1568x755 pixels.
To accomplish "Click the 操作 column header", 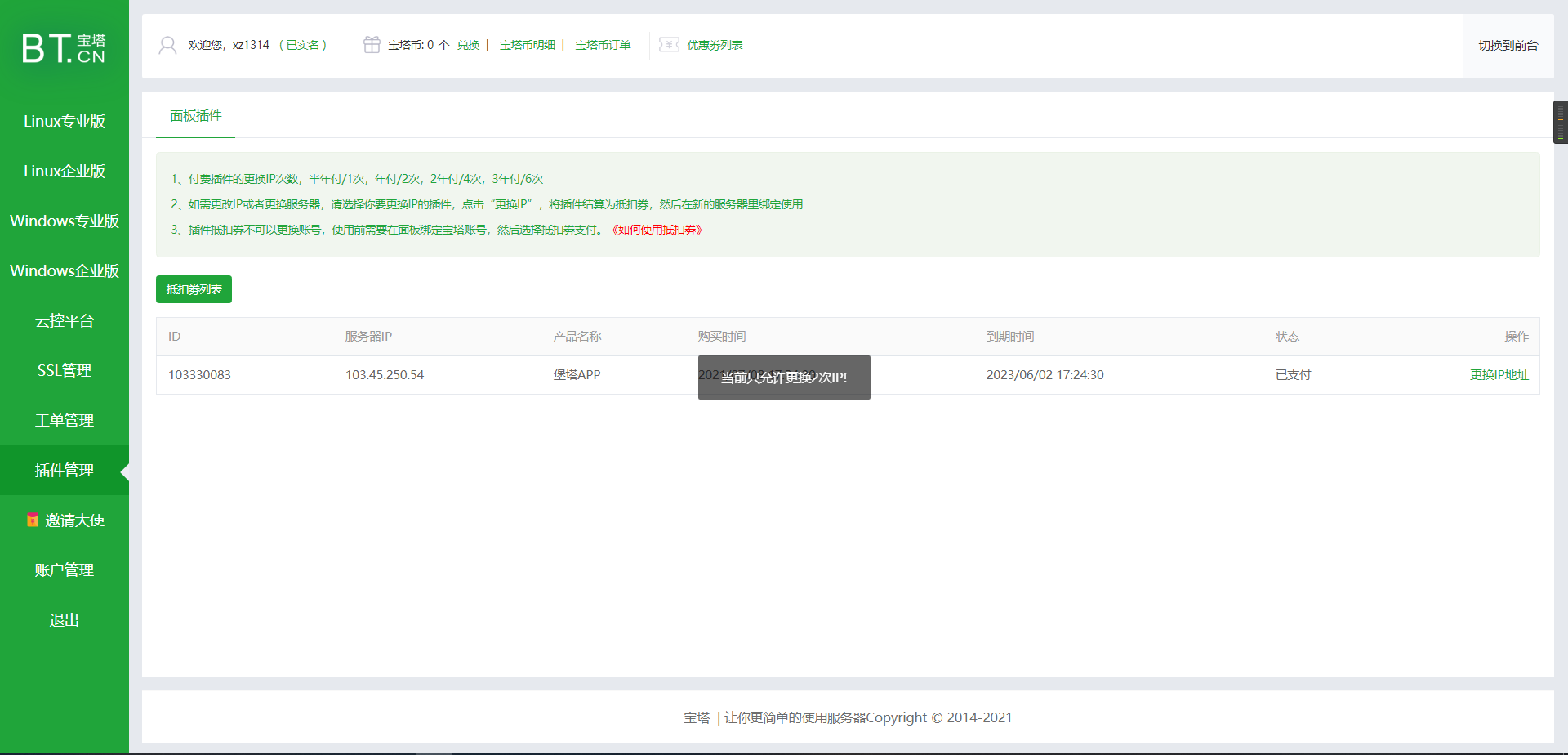I will coord(1517,336).
